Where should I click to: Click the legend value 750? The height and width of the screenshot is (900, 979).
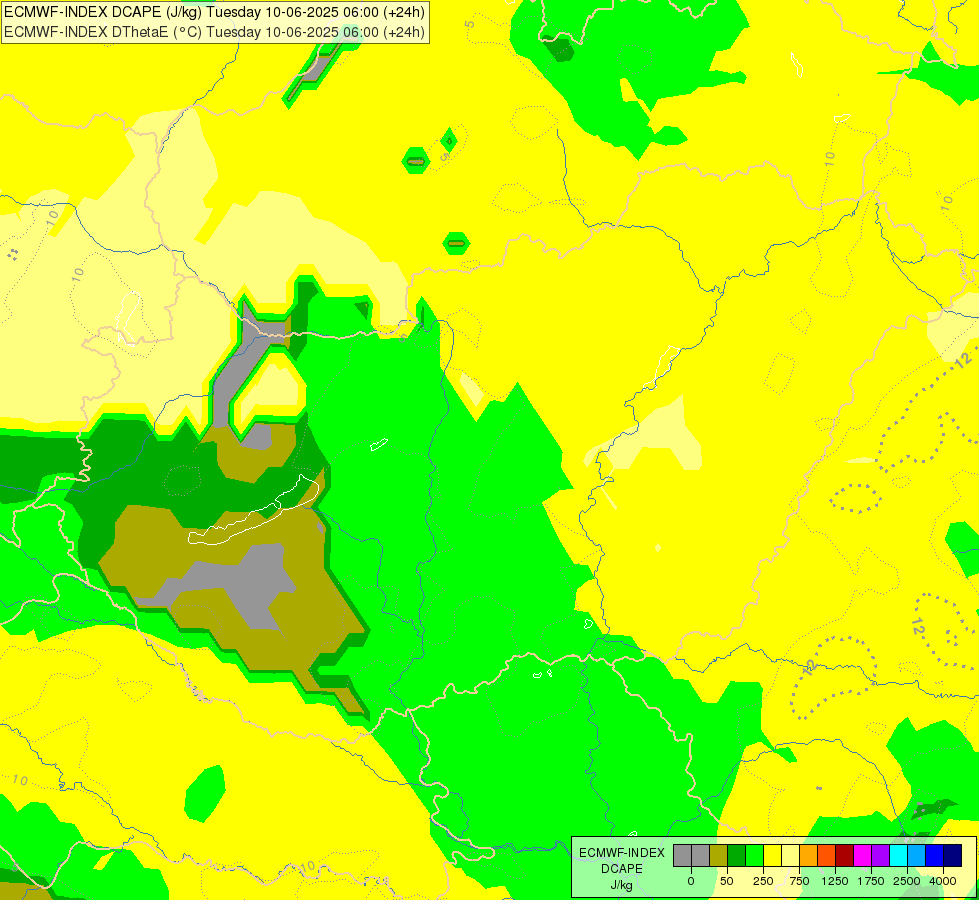(x=799, y=881)
